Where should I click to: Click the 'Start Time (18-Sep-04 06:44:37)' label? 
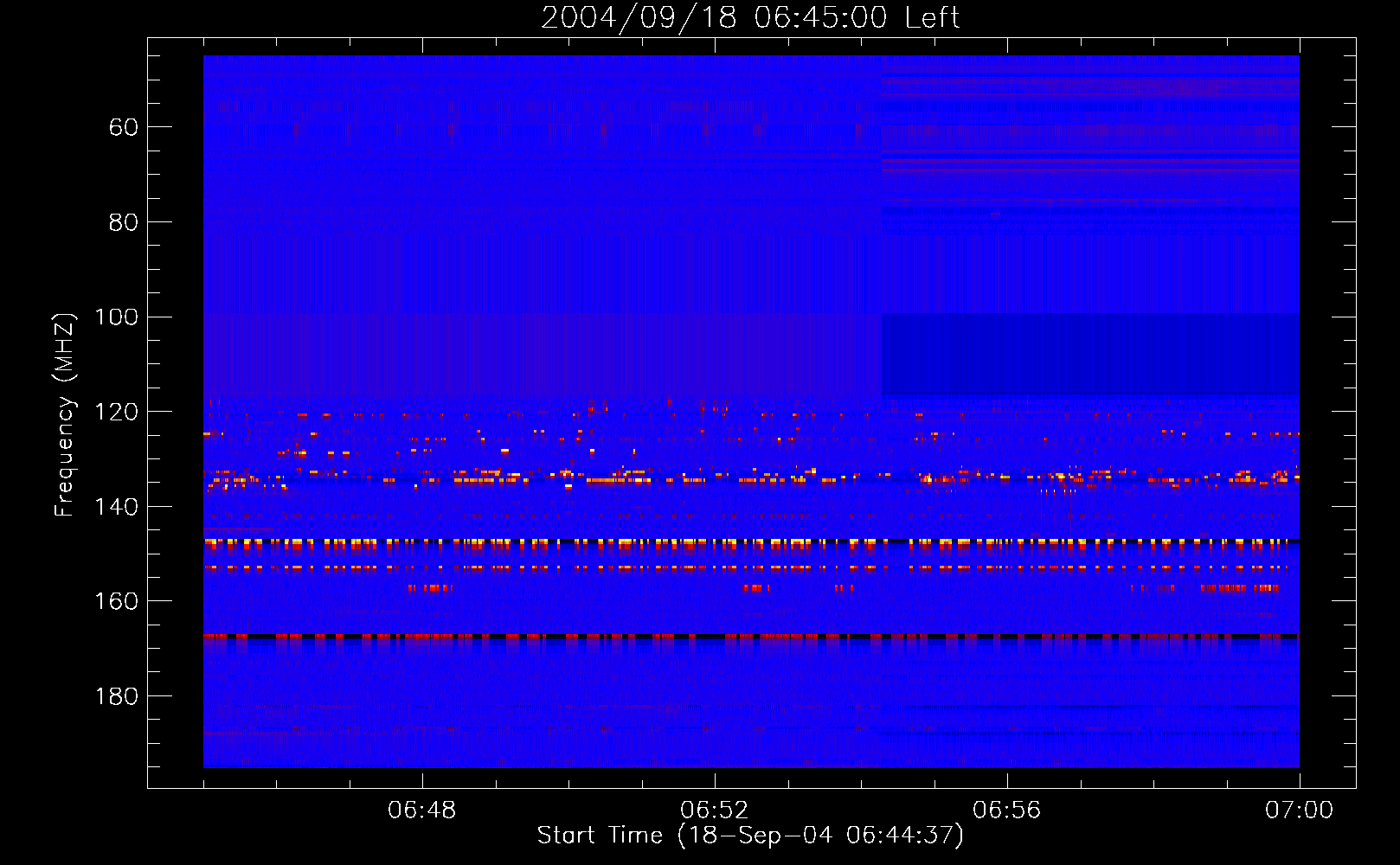click(x=750, y=836)
